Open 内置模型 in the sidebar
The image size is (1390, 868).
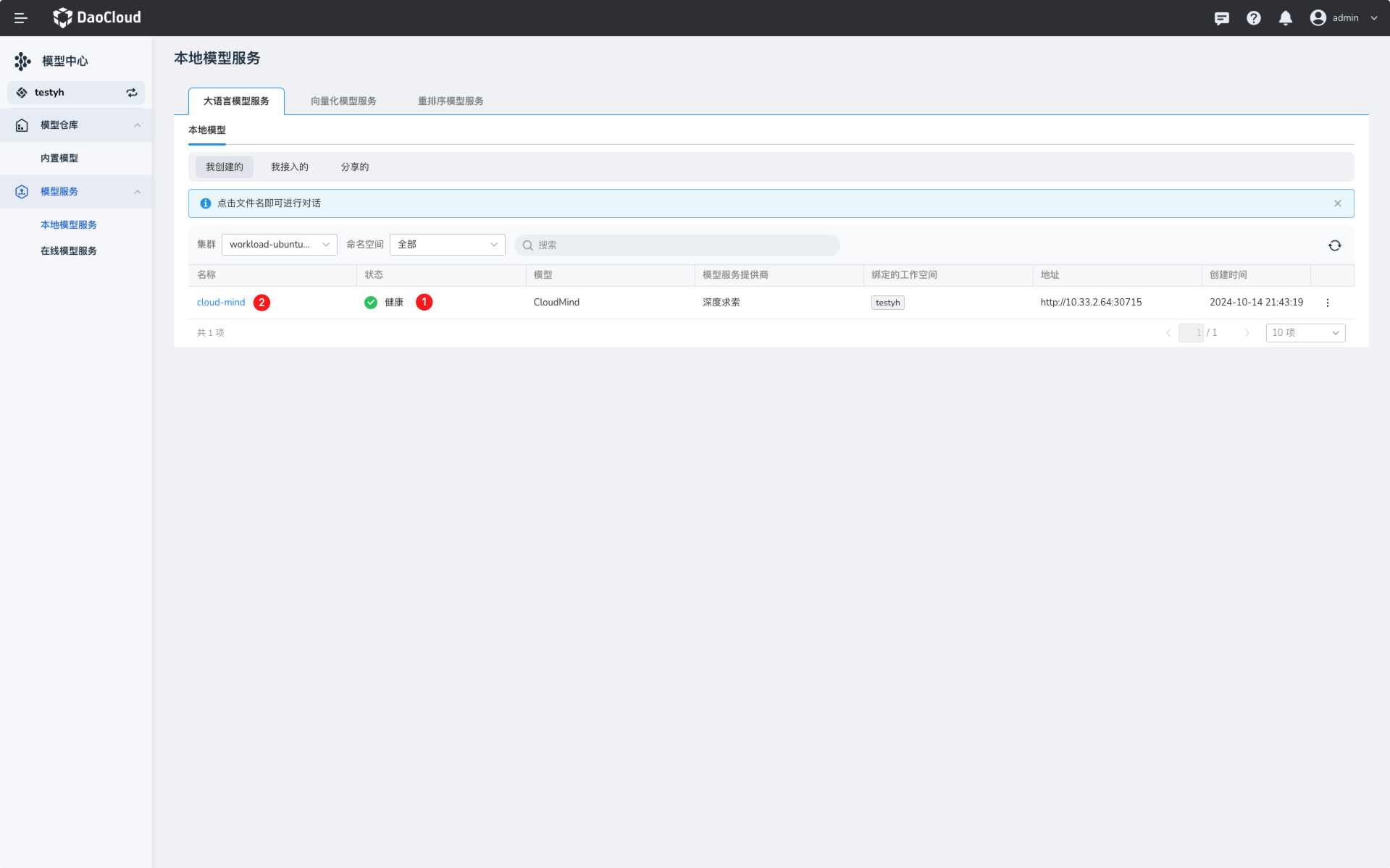pyautogui.click(x=59, y=159)
